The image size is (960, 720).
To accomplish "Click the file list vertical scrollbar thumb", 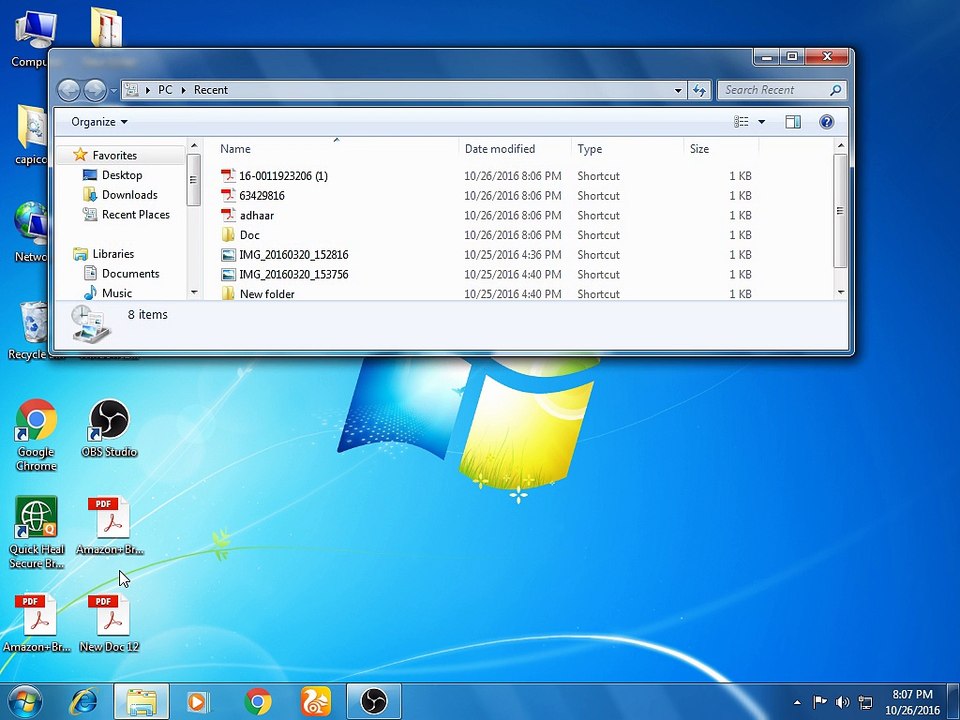I will pos(840,210).
